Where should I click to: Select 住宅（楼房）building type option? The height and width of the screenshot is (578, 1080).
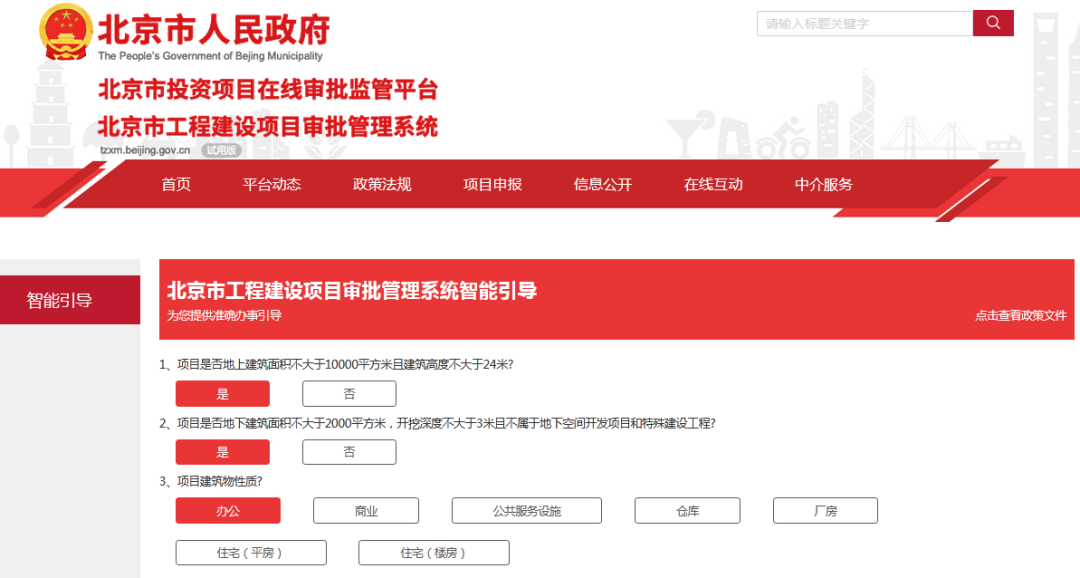click(x=434, y=553)
